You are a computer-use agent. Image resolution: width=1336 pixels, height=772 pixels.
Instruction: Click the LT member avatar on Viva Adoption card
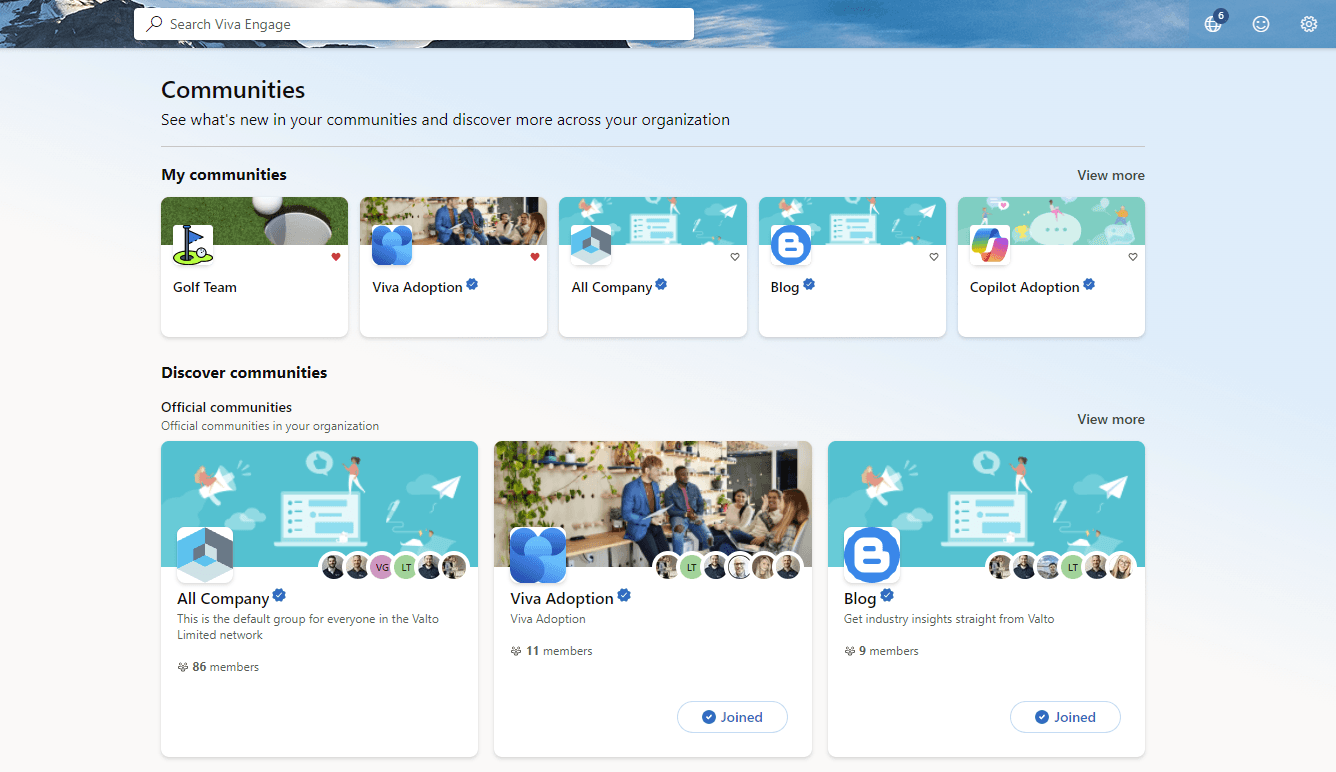(x=691, y=567)
